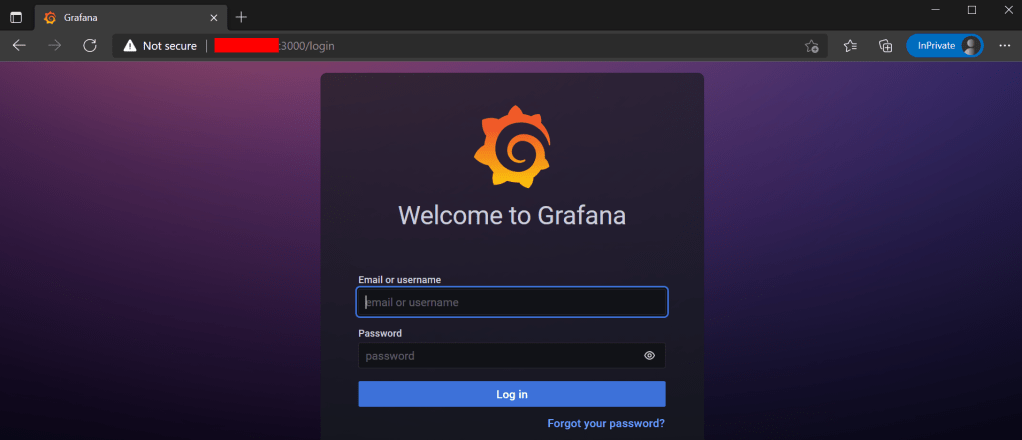Click the Not secure warning indicator
The image size is (1022, 440).
160,46
